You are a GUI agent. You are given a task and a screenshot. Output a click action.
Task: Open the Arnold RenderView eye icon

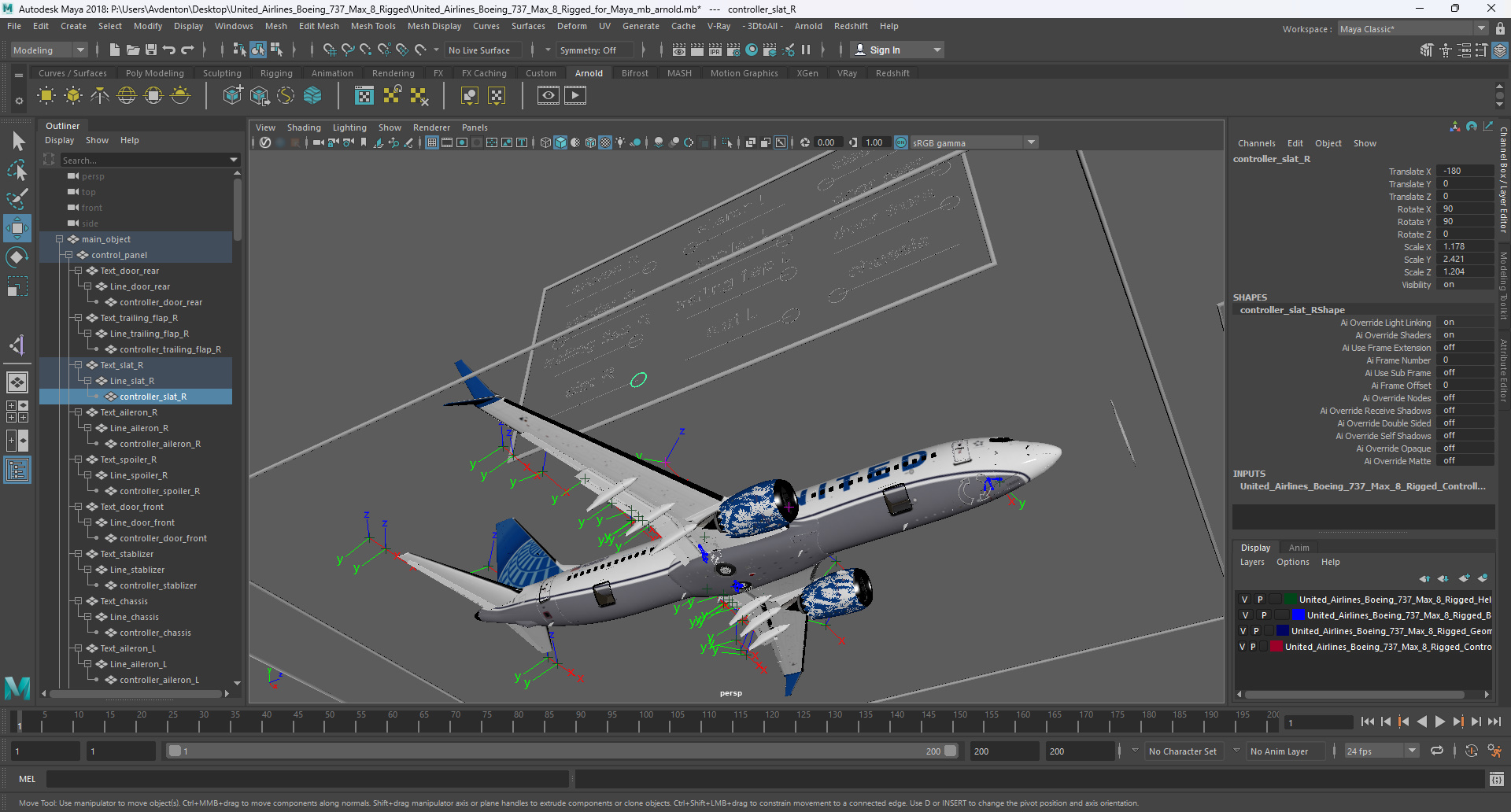549,96
